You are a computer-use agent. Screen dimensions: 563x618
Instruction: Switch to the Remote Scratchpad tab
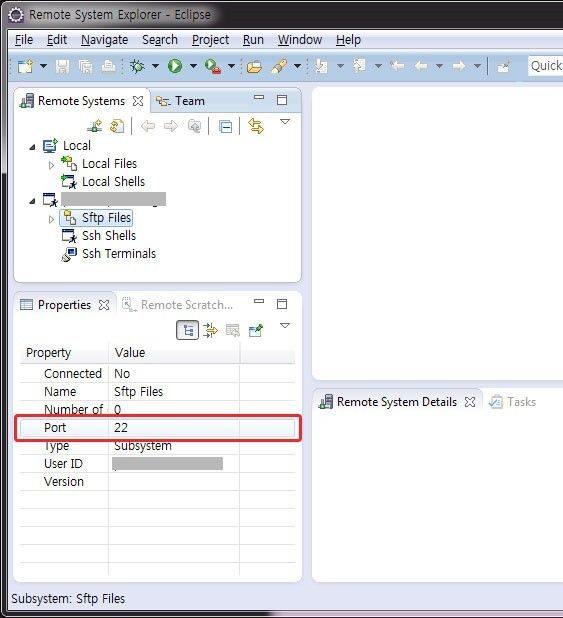177,305
